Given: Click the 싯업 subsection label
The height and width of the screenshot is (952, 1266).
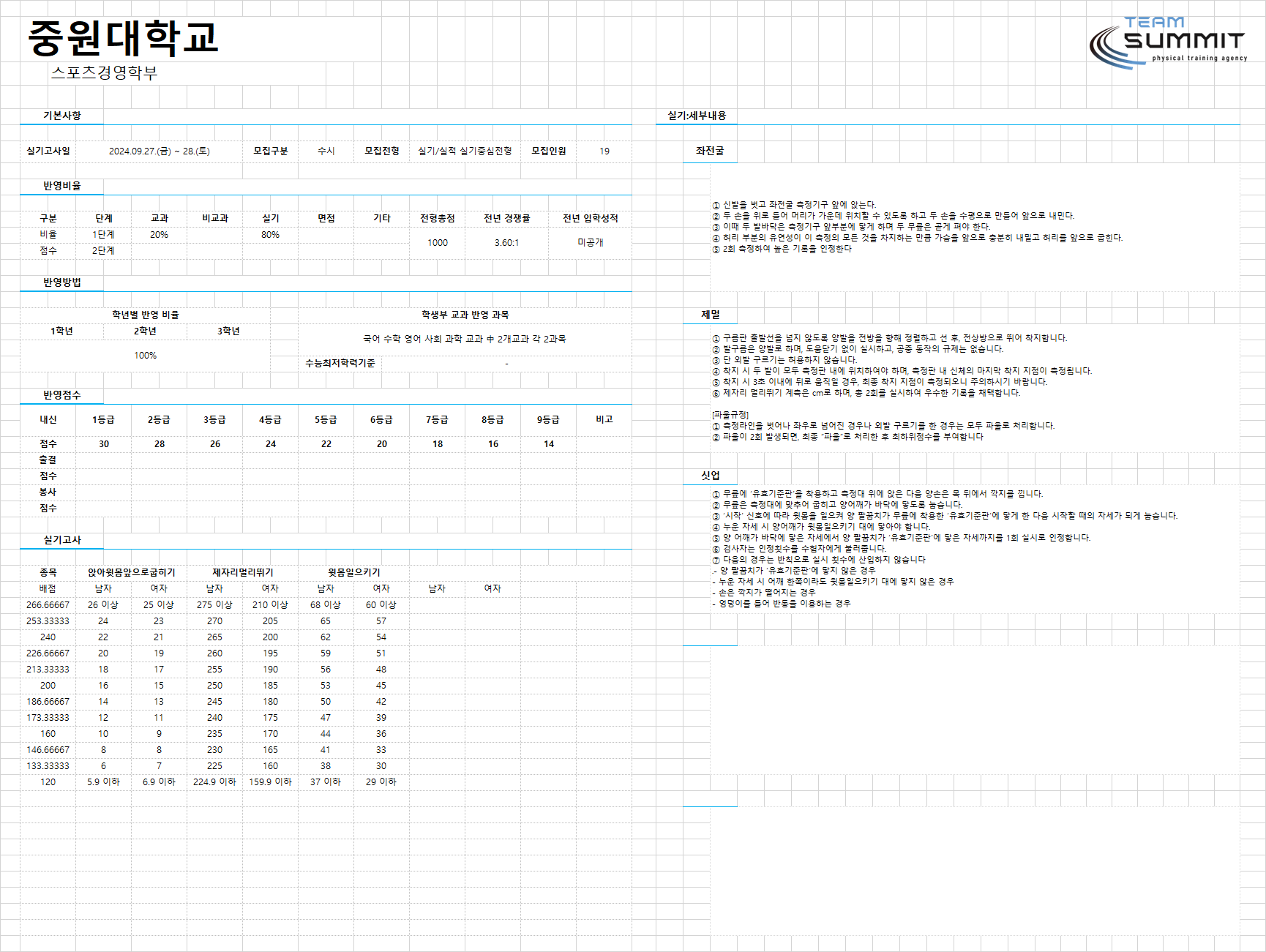Looking at the screenshot, I should (x=710, y=476).
